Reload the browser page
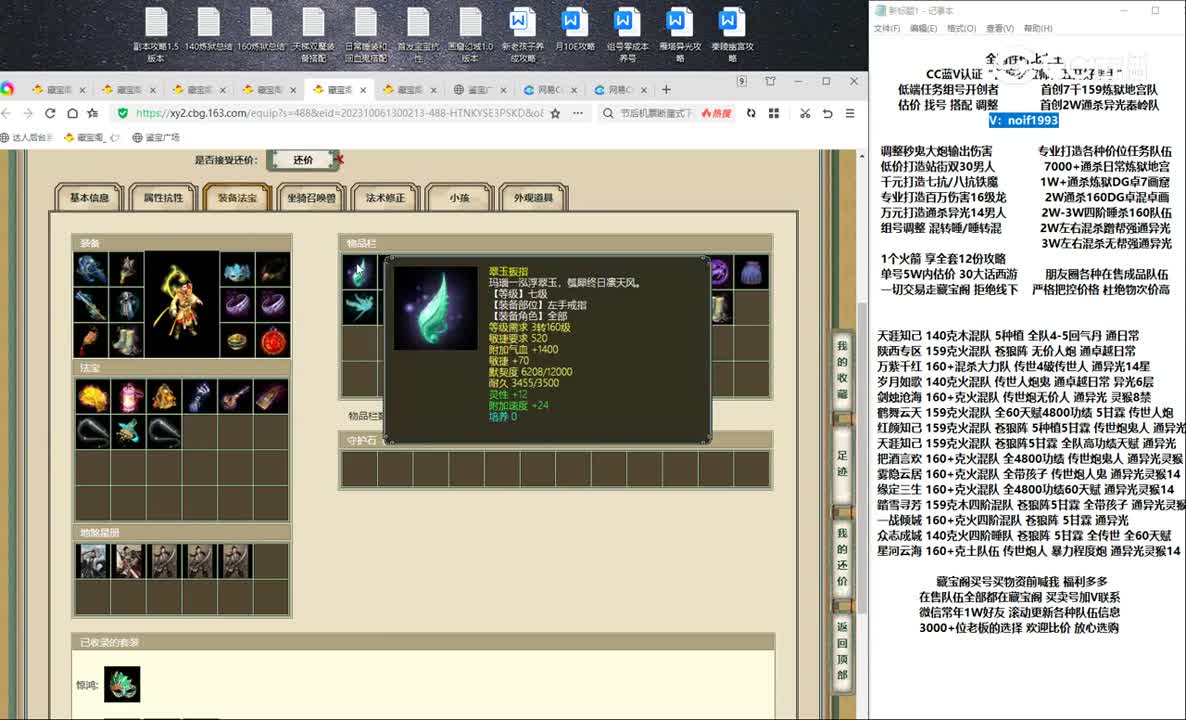 coord(50,113)
